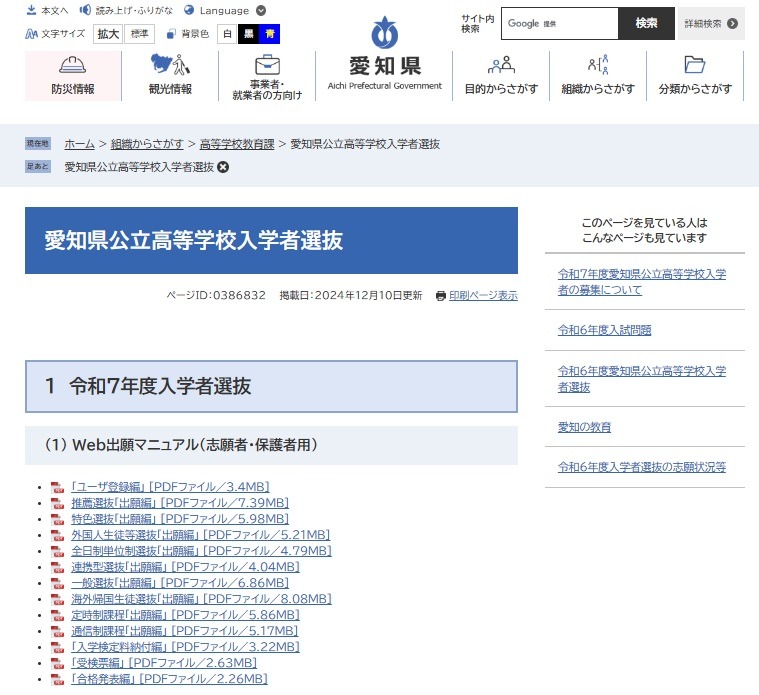Open 「合格発表編」 PDF link

(169, 679)
